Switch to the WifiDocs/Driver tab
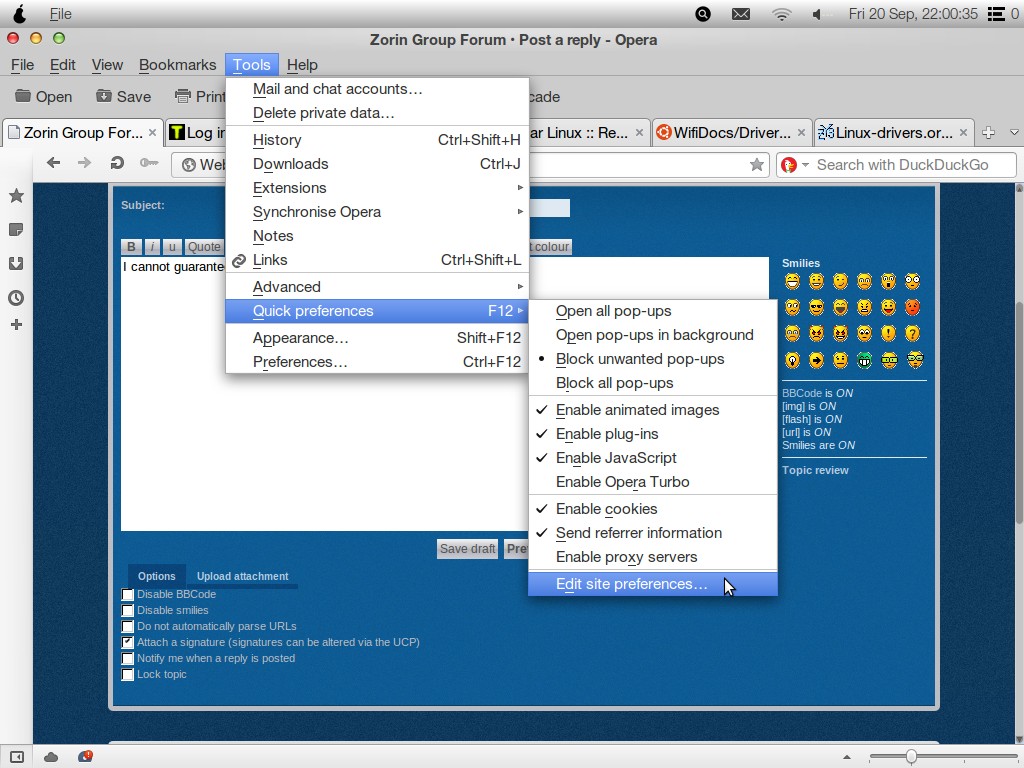 point(730,133)
